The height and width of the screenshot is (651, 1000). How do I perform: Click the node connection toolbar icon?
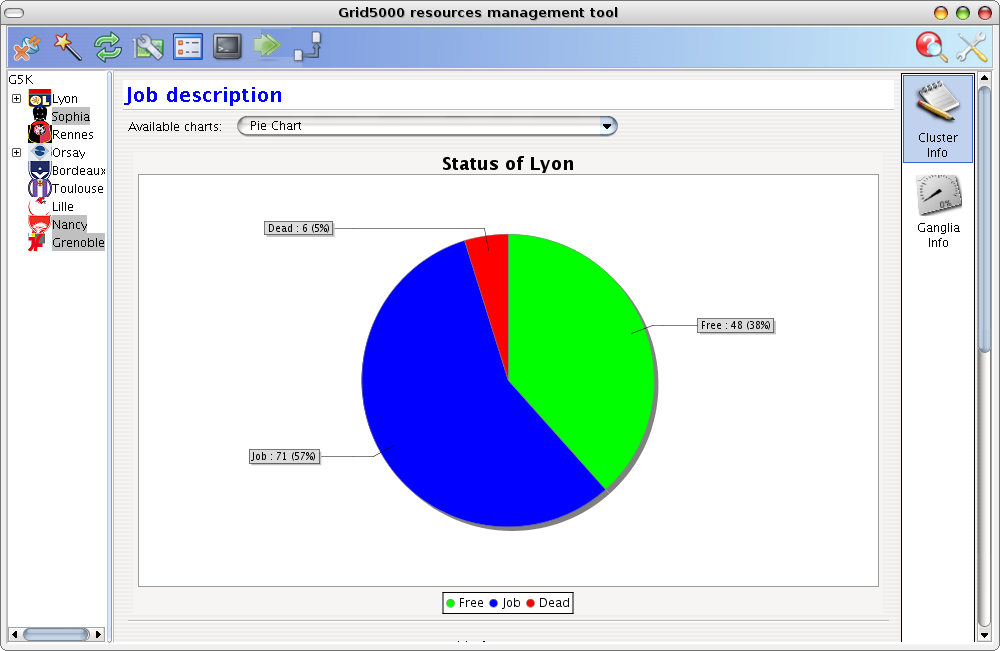coord(307,47)
